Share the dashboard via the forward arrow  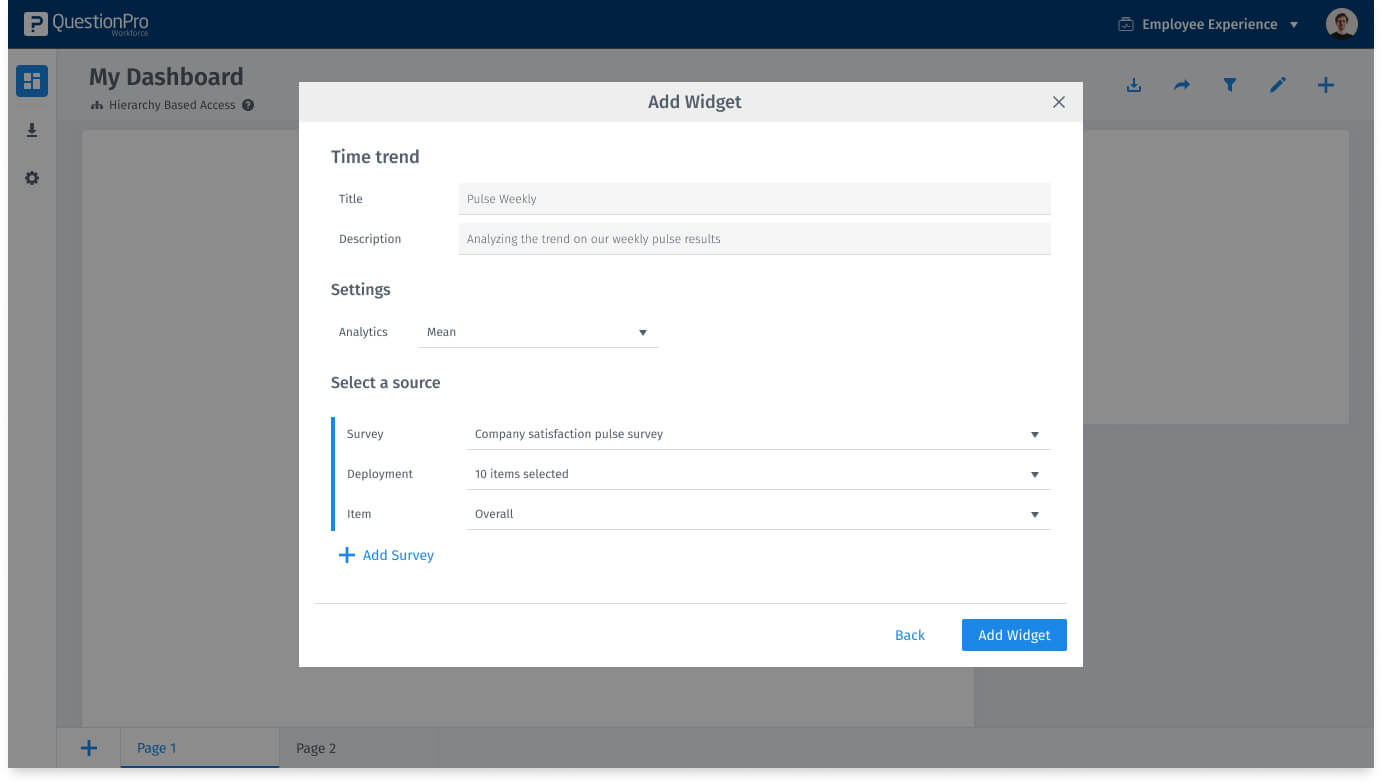pos(1181,85)
